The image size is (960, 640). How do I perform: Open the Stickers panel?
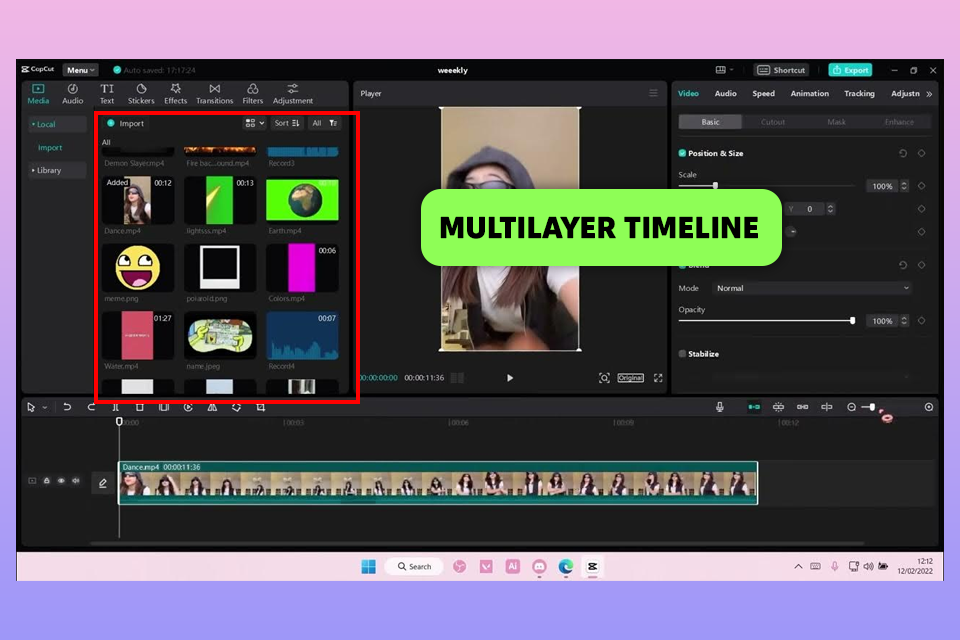[x=141, y=94]
